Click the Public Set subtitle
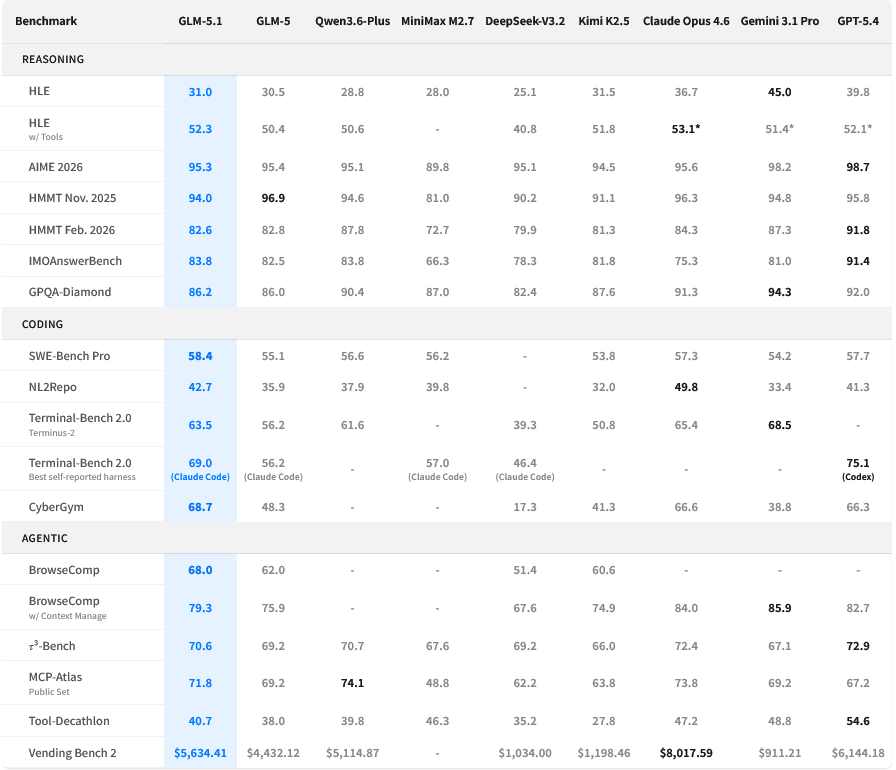The height and width of the screenshot is (770, 896). 49,692
